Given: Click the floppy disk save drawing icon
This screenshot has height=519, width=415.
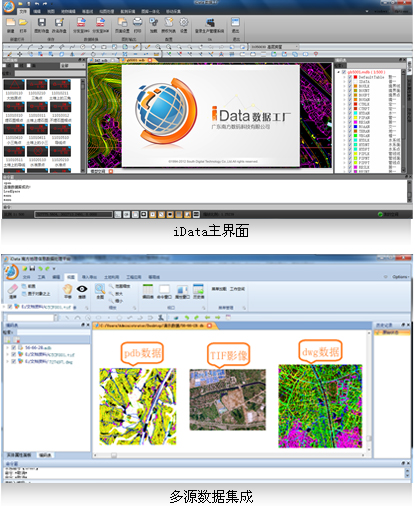Looking at the screenshot, I should tap(42, 22).
